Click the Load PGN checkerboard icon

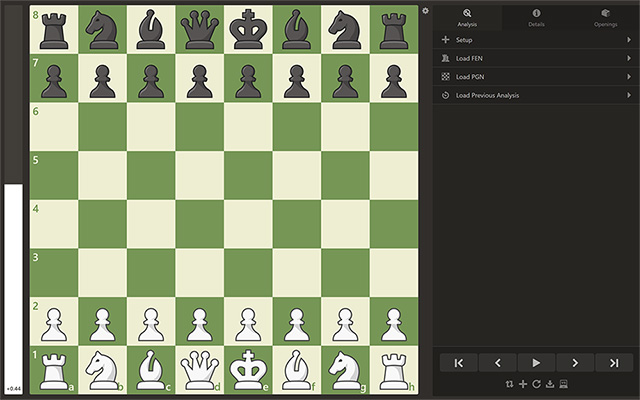[445, 77]
